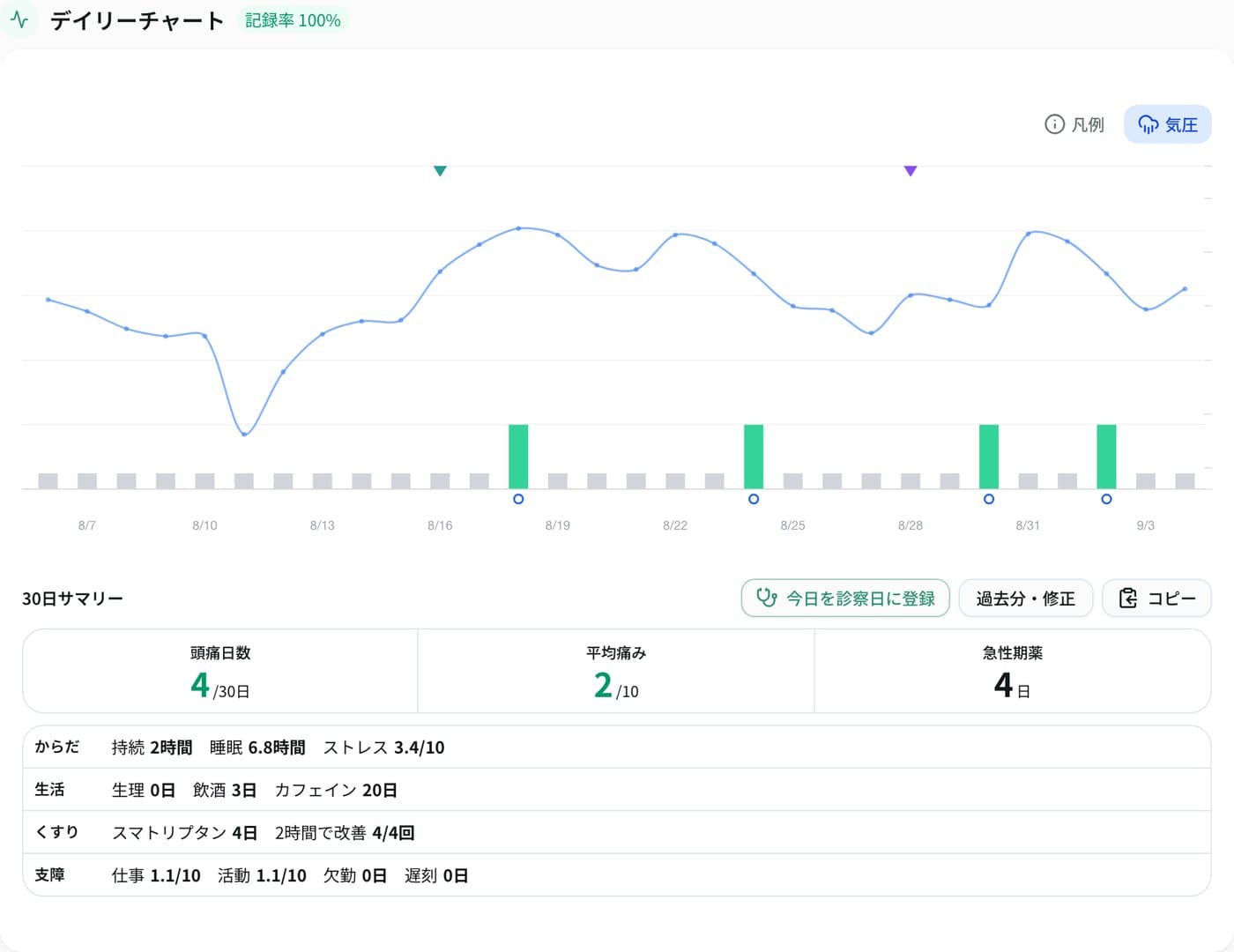Click the cloud rain icon in 気圧

coord(1148,124)
